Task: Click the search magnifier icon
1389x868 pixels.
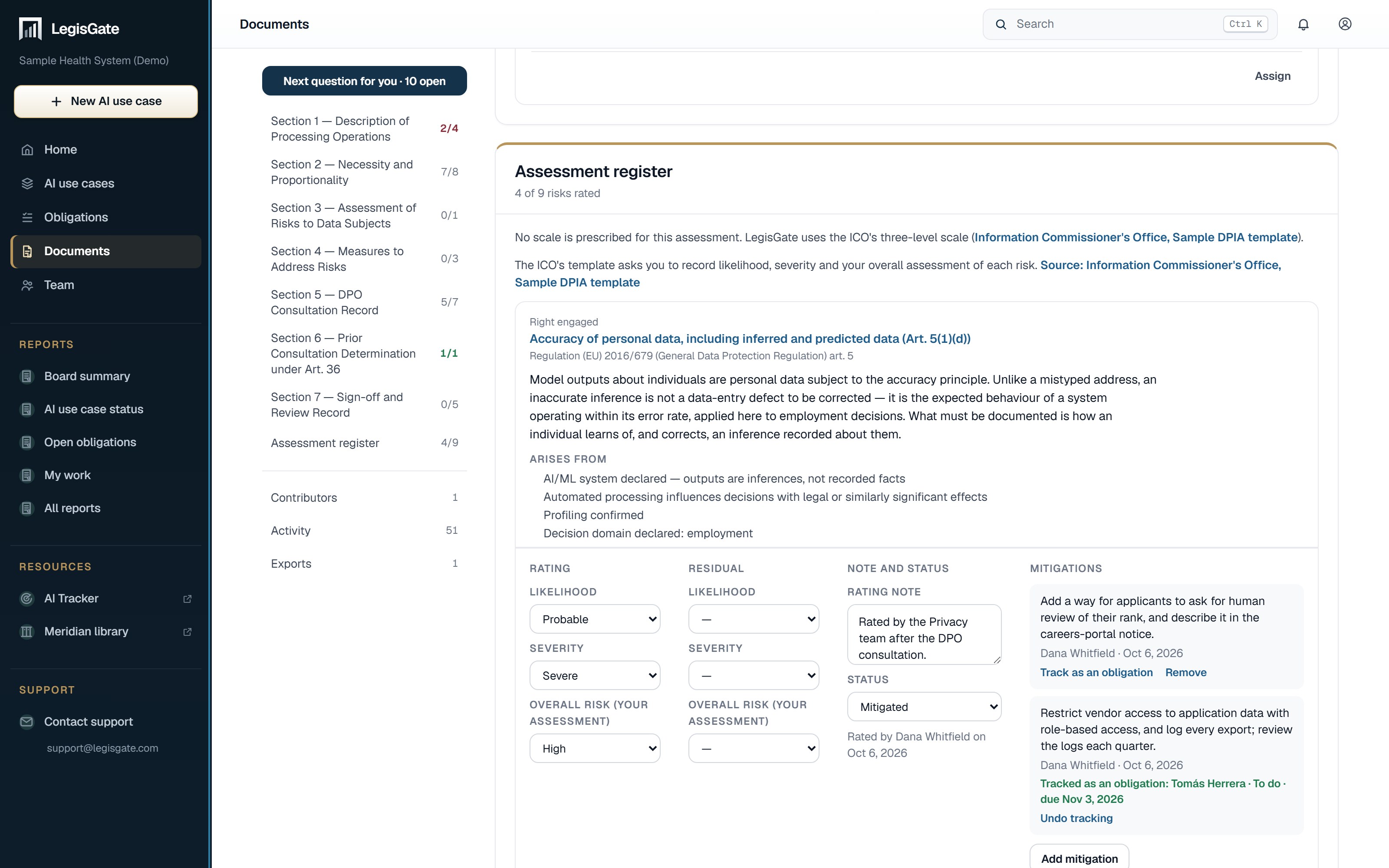Action: point(1001,24)
